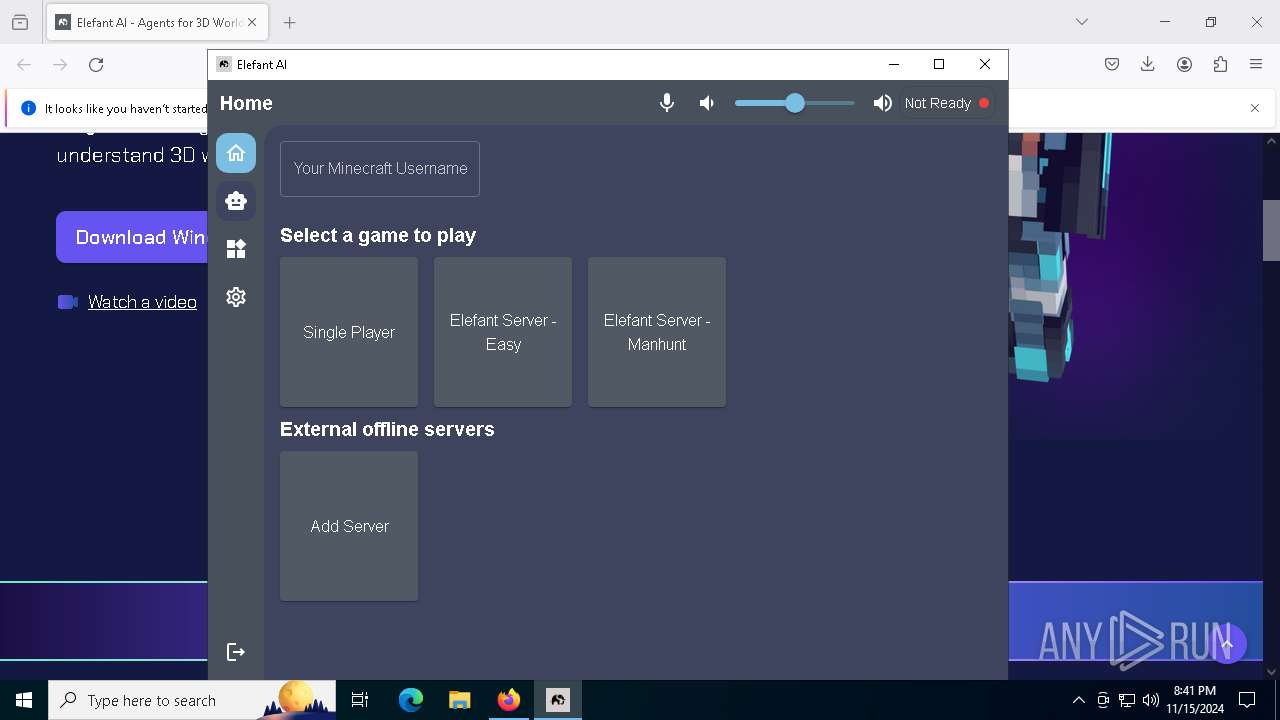Viewport: 1280px width, 720px height.
Task: Click the scroll-to-top purple arrow button
Action: pyautogui.click(x=1227, y=644)
